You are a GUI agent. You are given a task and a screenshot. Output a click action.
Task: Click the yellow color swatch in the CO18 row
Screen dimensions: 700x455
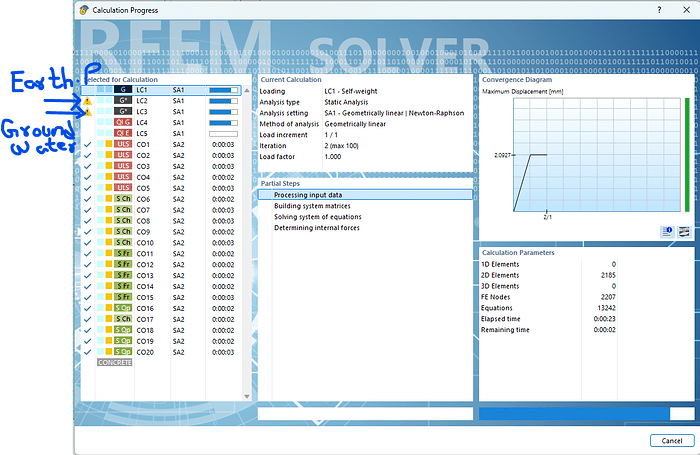[x=108, y=330]
